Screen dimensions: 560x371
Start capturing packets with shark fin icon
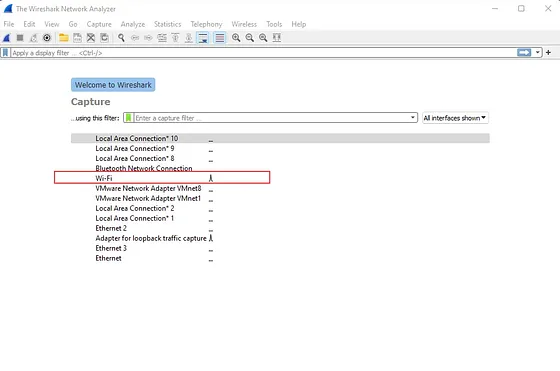tap(6, 37)
